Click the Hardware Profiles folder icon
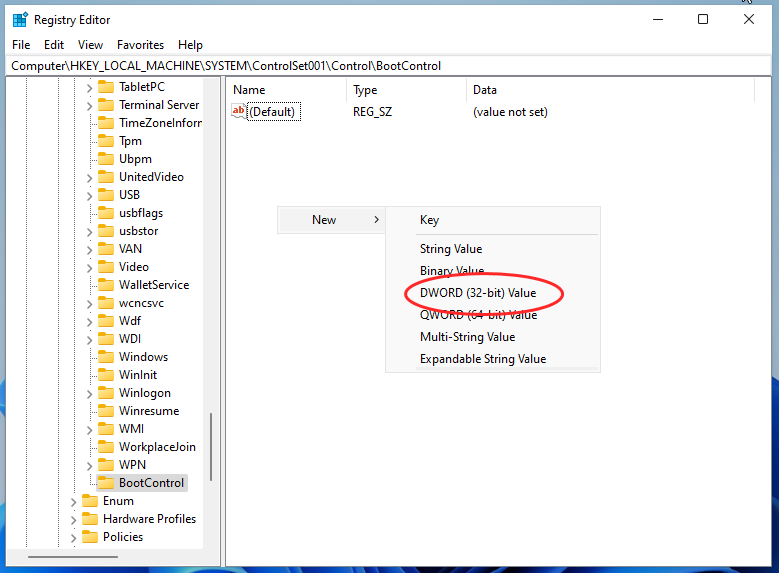Viewport: 779px width, 573px height. [x=90, y=518]
